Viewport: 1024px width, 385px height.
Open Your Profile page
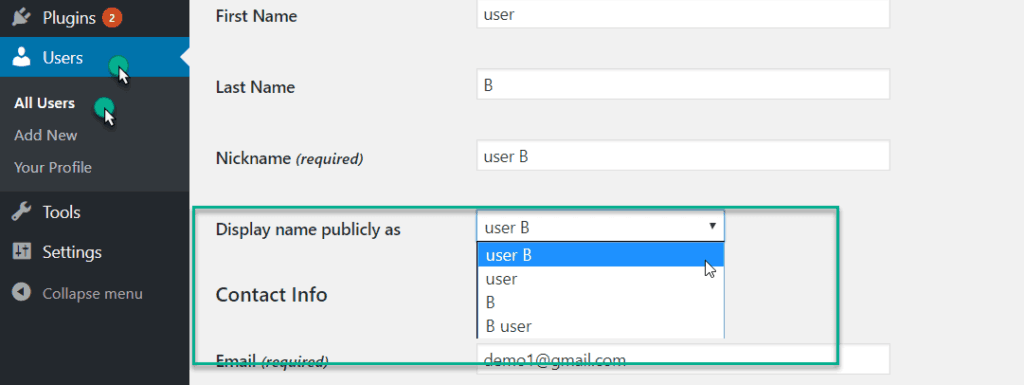53,168
